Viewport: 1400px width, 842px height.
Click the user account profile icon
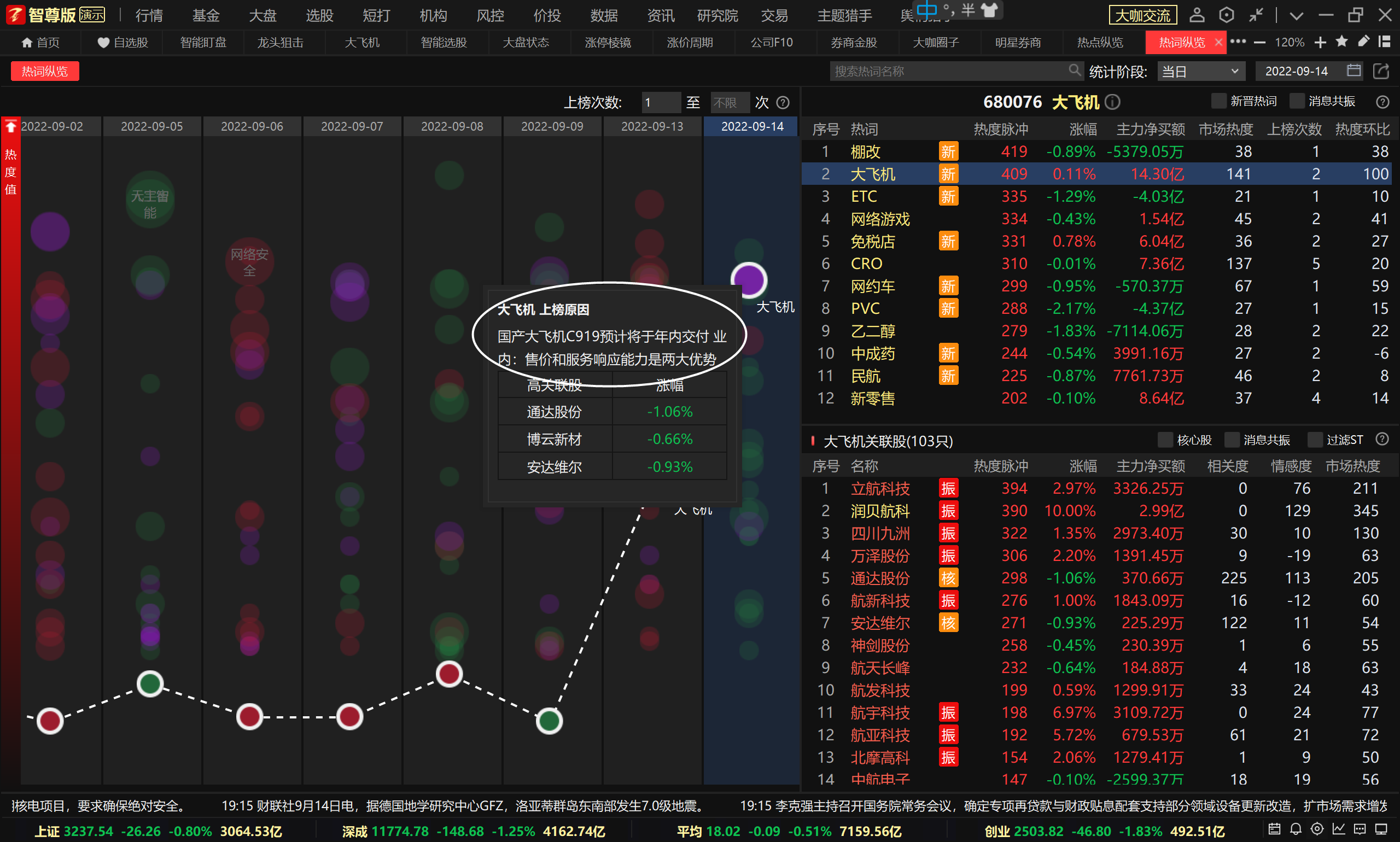(1197, 15)
